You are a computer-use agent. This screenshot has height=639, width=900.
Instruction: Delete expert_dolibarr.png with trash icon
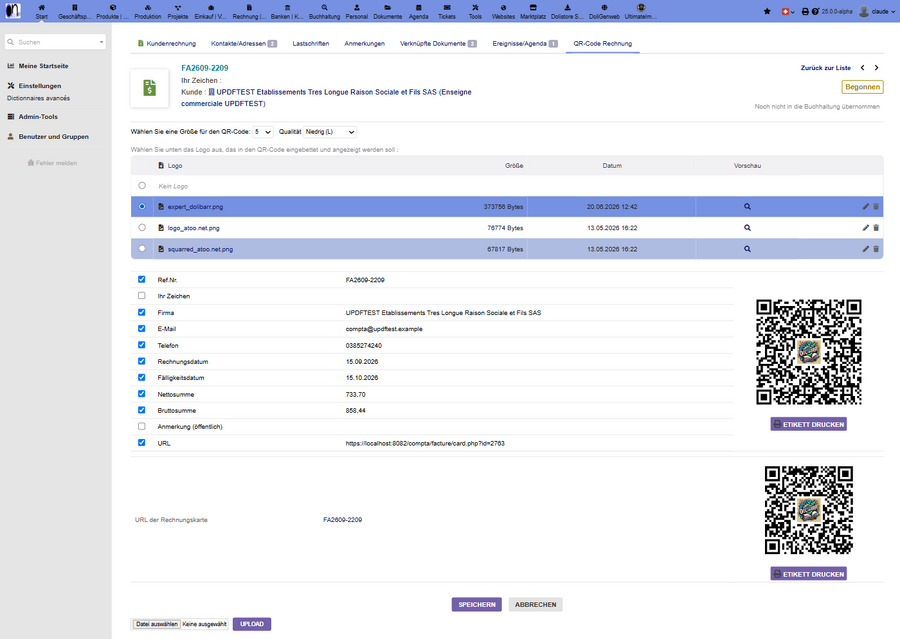876,207
